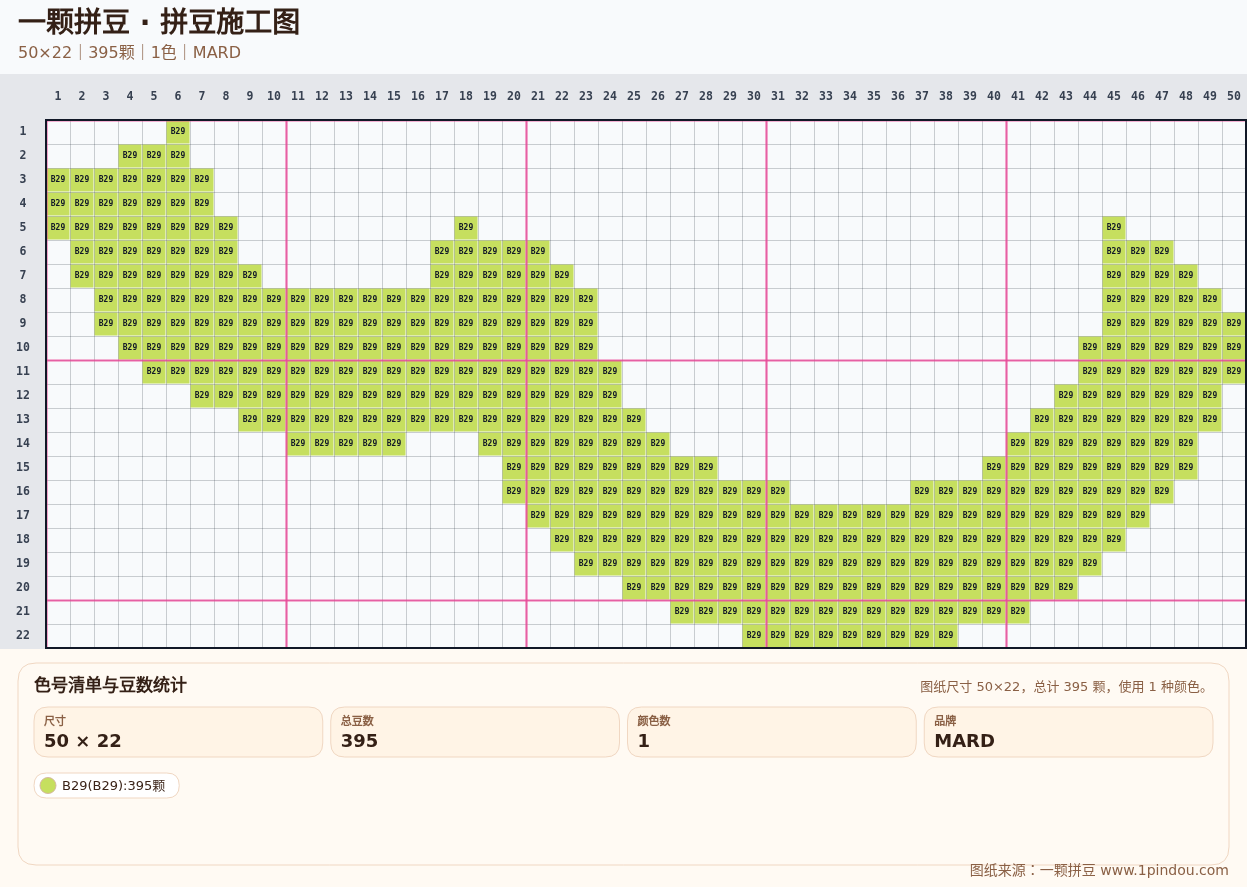The image size is (1247, 887).
Task: Click the B29 bead at row 3, column 1
Action: tap(58, 180)
